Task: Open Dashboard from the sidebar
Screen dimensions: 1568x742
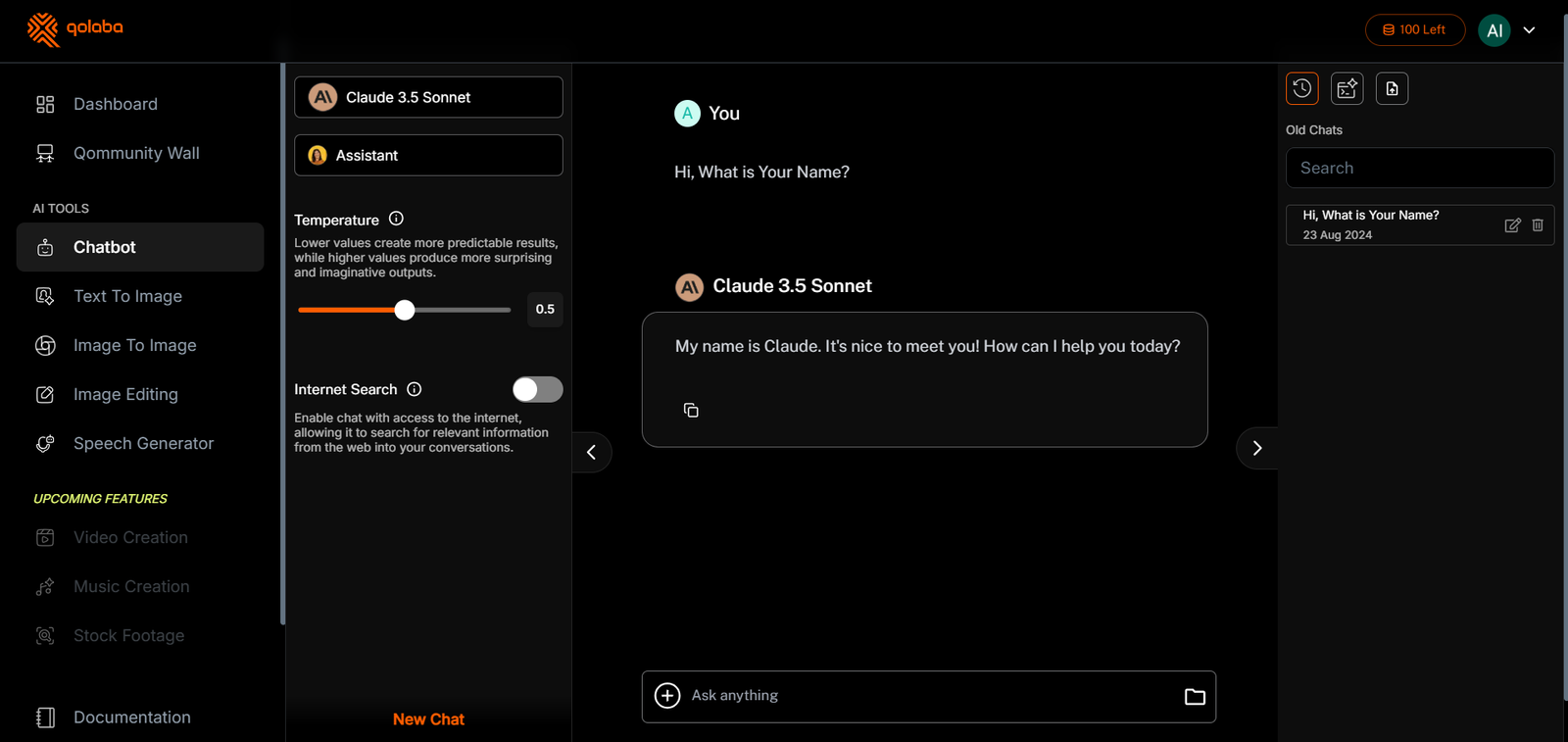Action: coord(115,104)
